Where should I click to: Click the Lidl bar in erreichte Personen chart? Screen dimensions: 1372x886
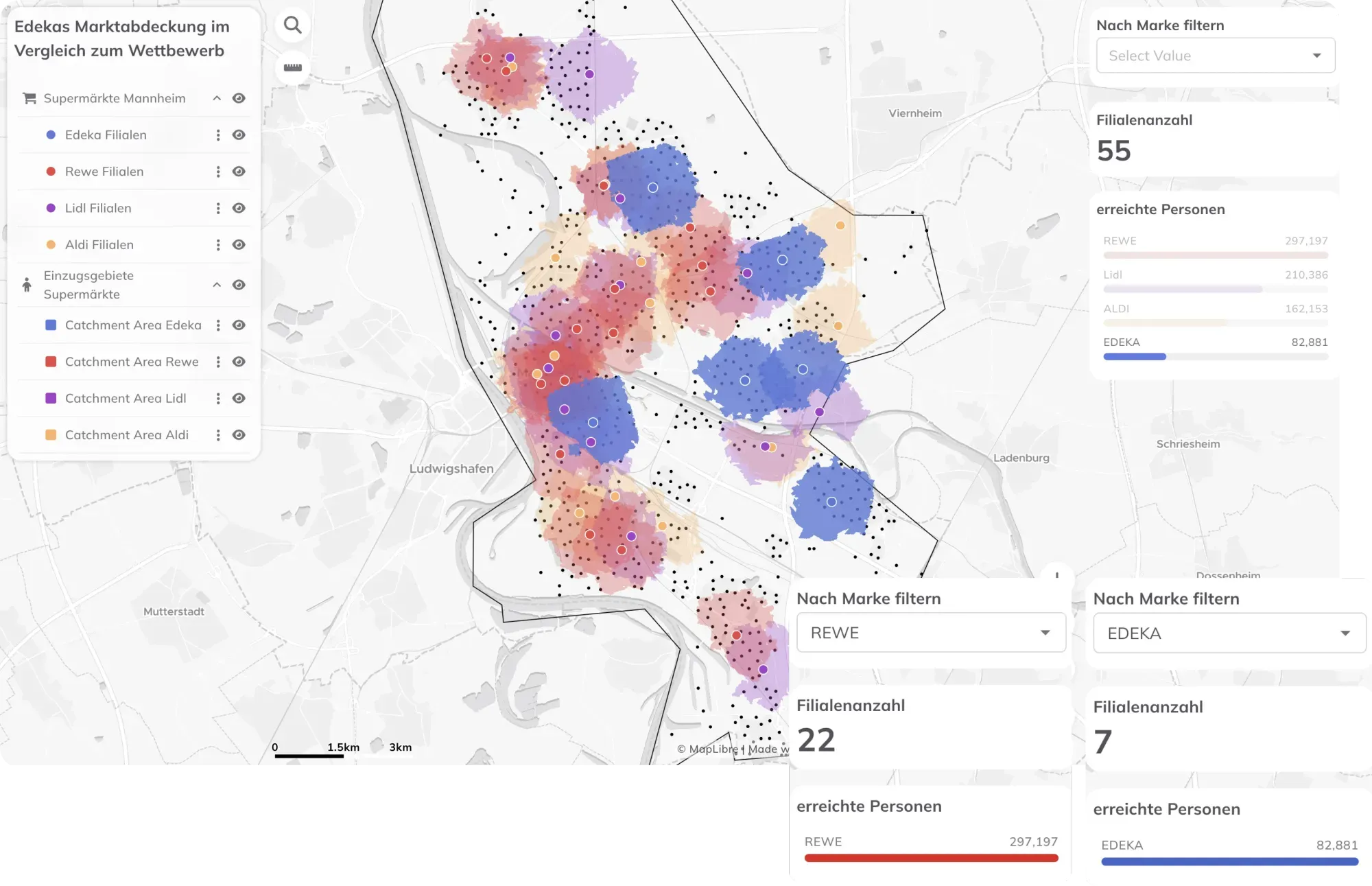(1183, 290)
